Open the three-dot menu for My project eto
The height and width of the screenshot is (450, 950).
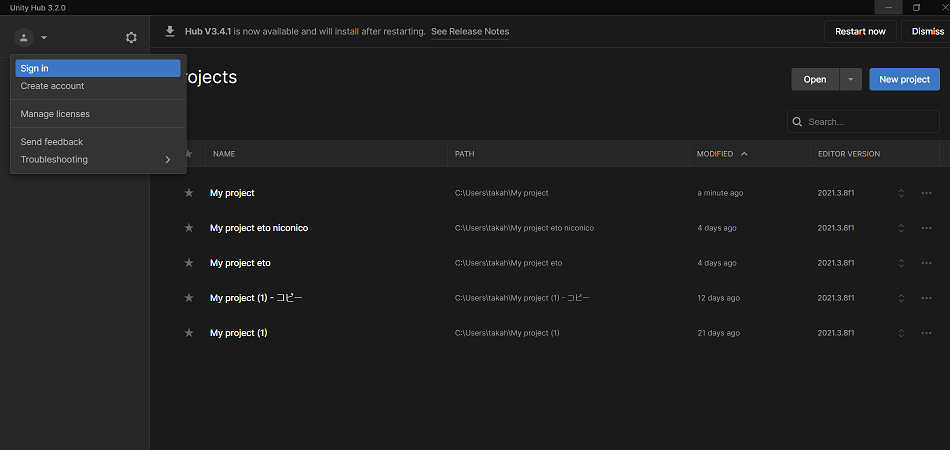click(926, 263)
